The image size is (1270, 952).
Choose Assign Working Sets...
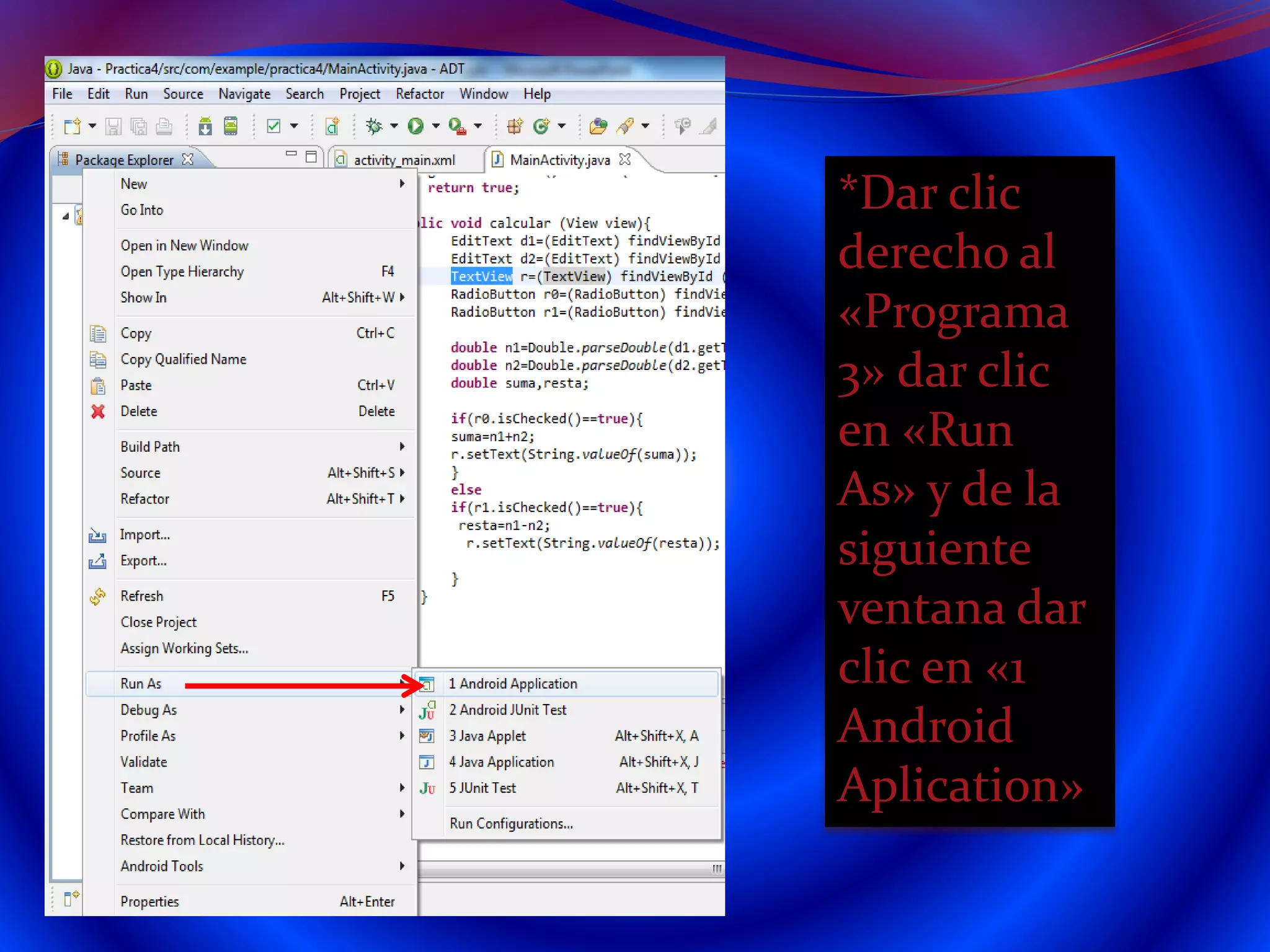pyautogui.click(x=251, y=648)
